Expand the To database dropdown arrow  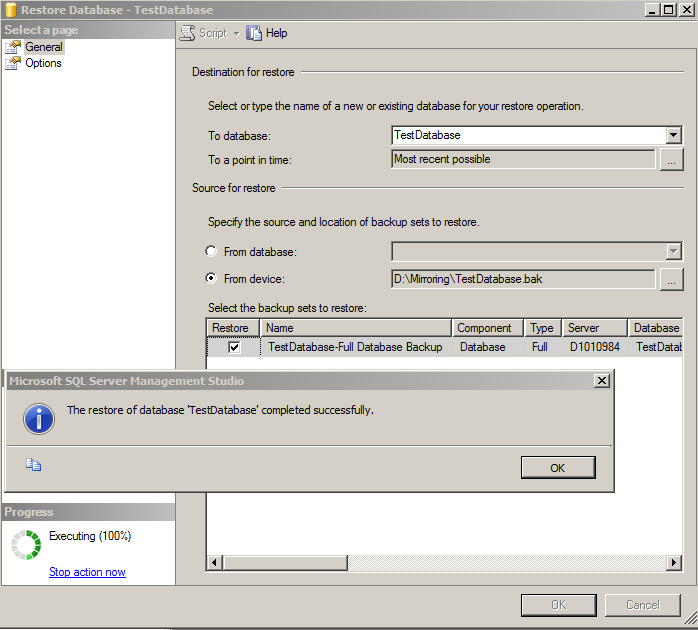(674, 135)
